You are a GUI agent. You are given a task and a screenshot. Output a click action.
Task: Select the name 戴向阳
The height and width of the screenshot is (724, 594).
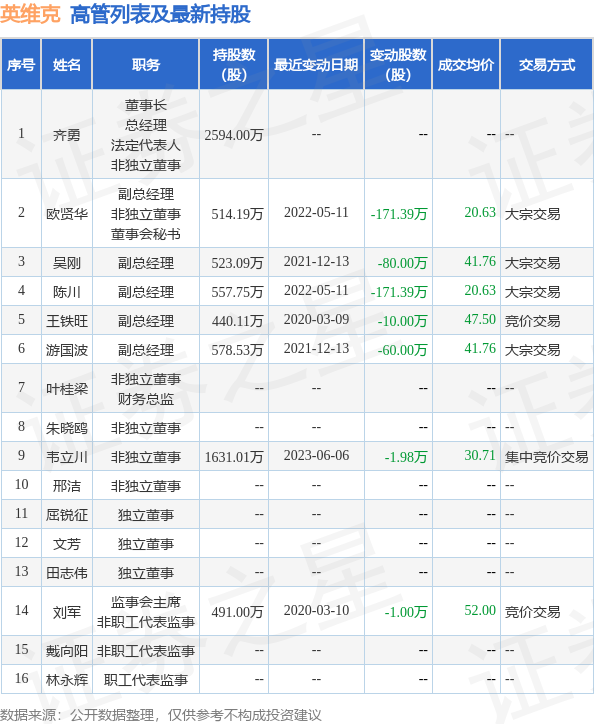67,651
